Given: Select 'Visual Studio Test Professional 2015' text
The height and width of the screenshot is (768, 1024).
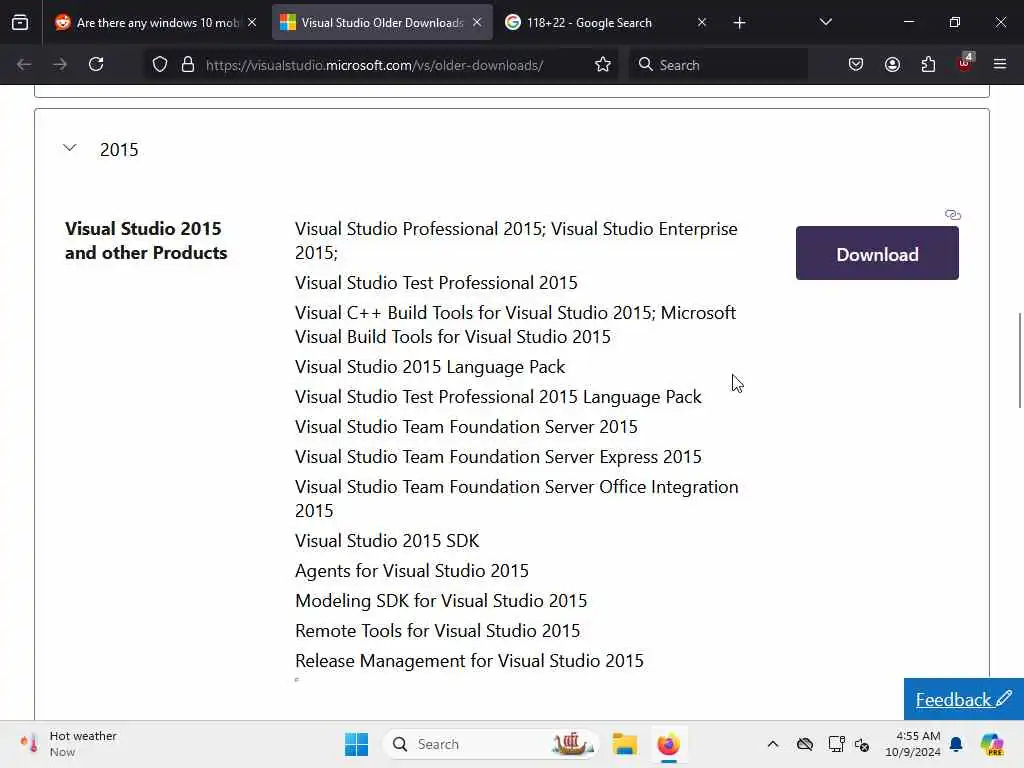Looking at the screenshot, I should click(x=436, y=283).
